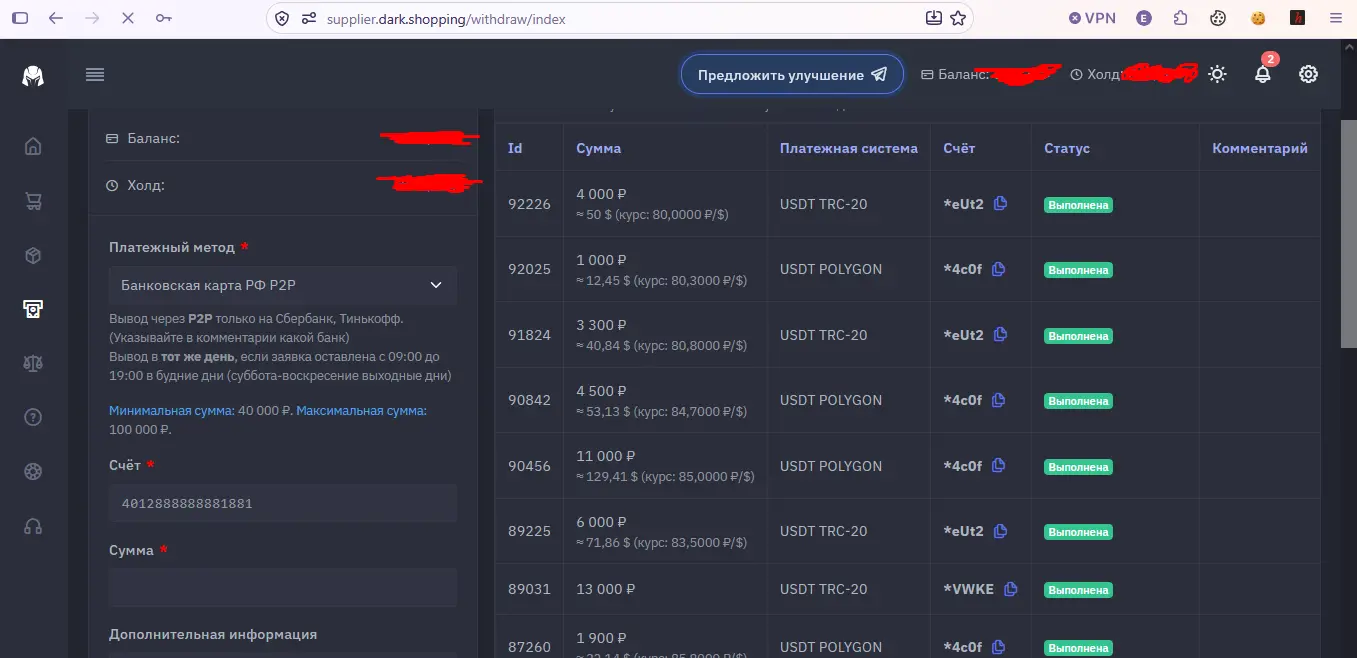The height and width of the screenshot is (658, 1357).
Task: Collapse the sidebar with the hamburger menu icon
Action: 95,74
